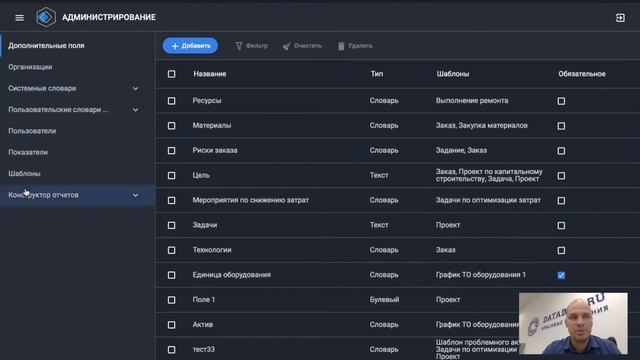Click the Удалить toolbar option
Screen dimensions: 640x360
click(355, 46)
